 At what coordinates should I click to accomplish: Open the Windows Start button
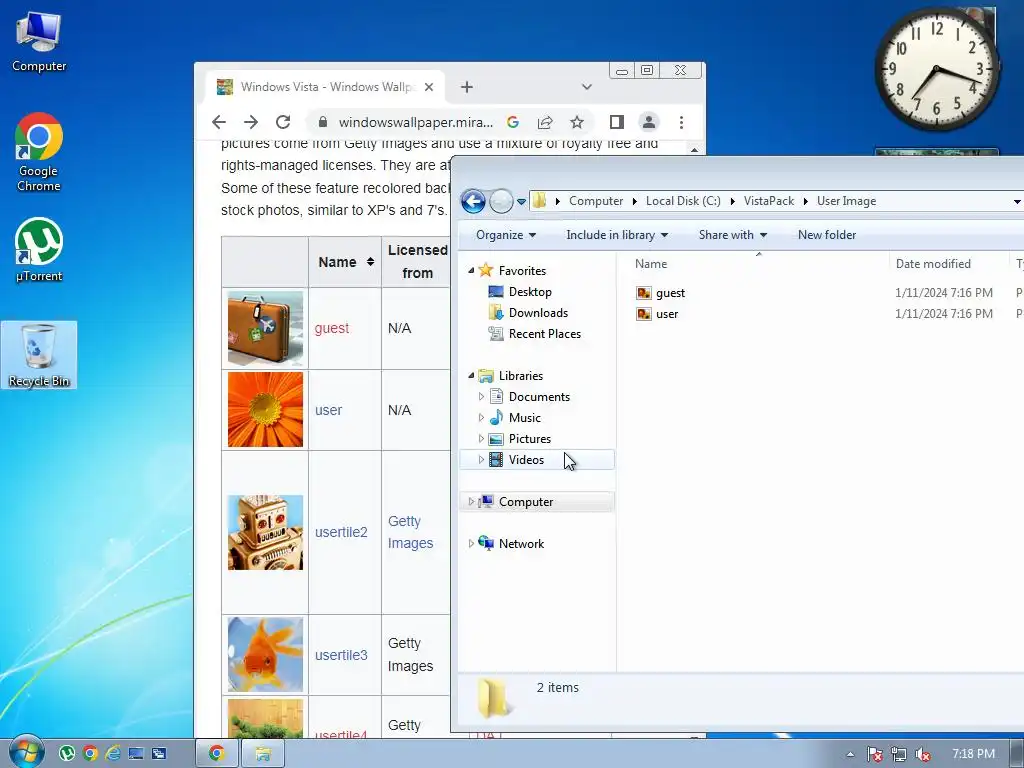[26, 752]
